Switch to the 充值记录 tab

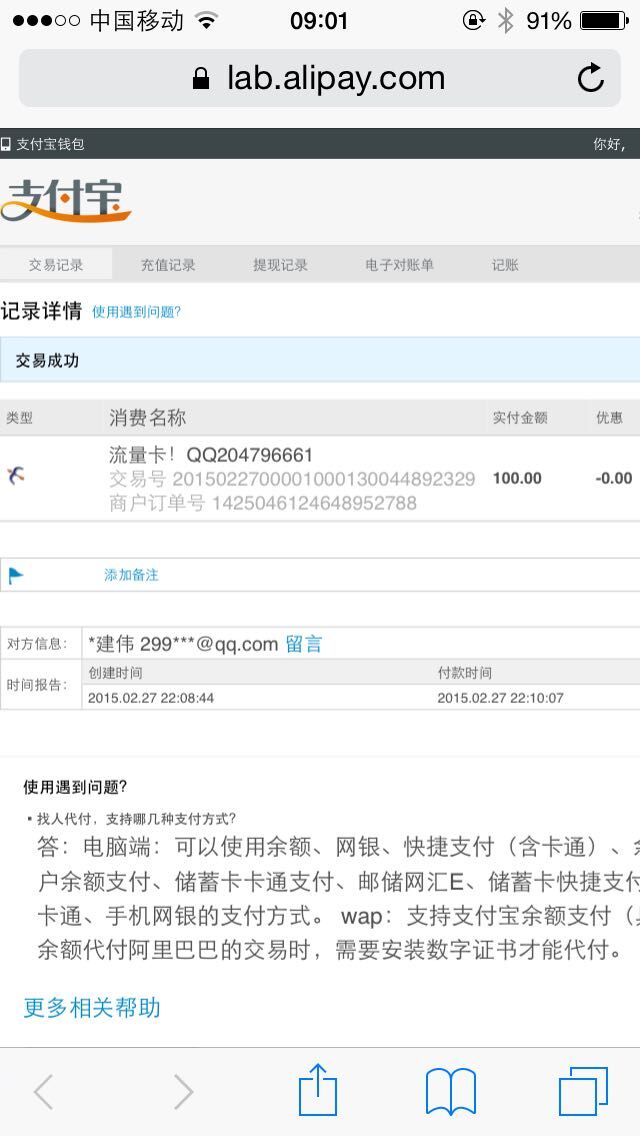tap(168, 265)
